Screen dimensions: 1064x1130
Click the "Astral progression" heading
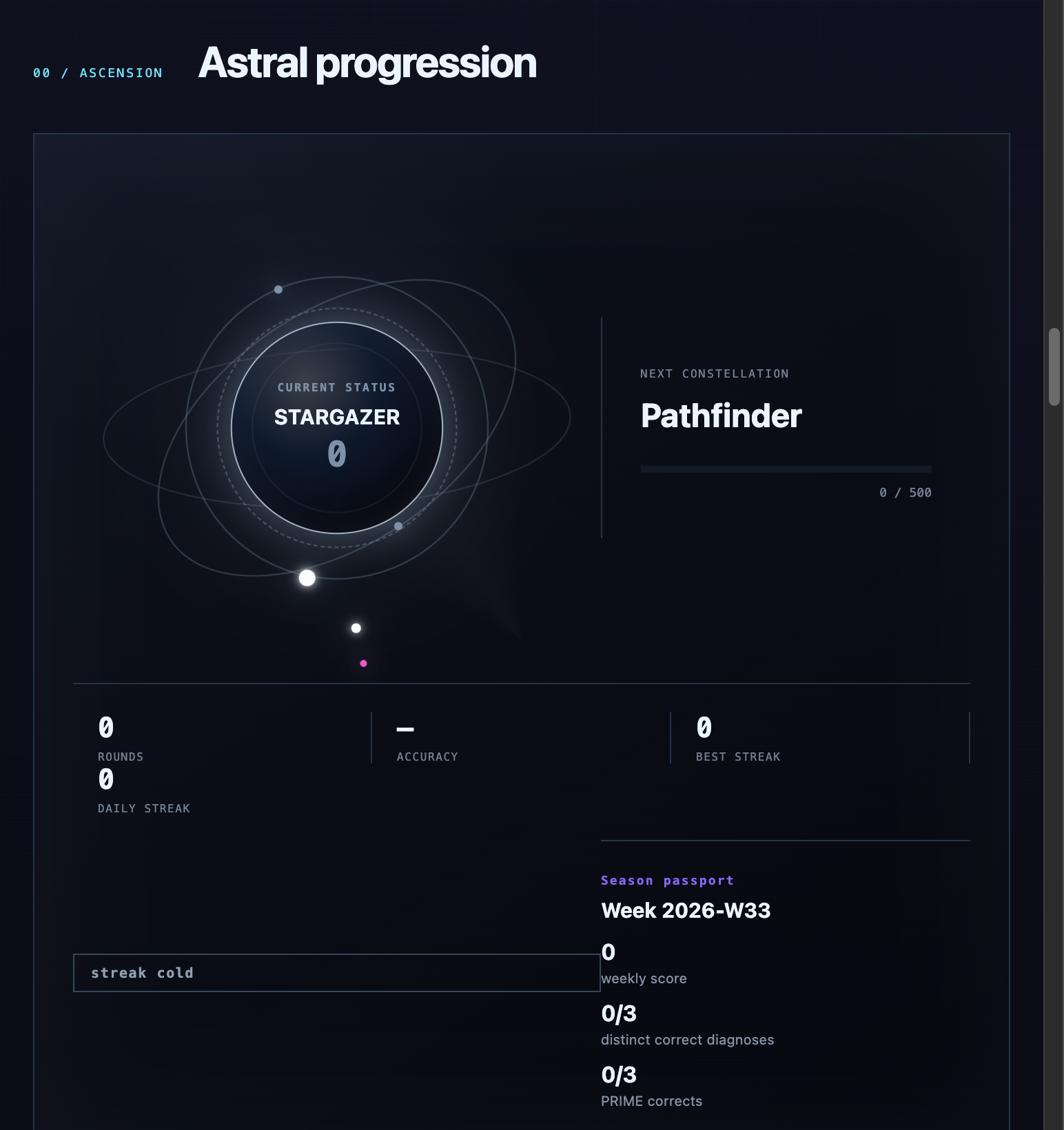click(367, 63)
